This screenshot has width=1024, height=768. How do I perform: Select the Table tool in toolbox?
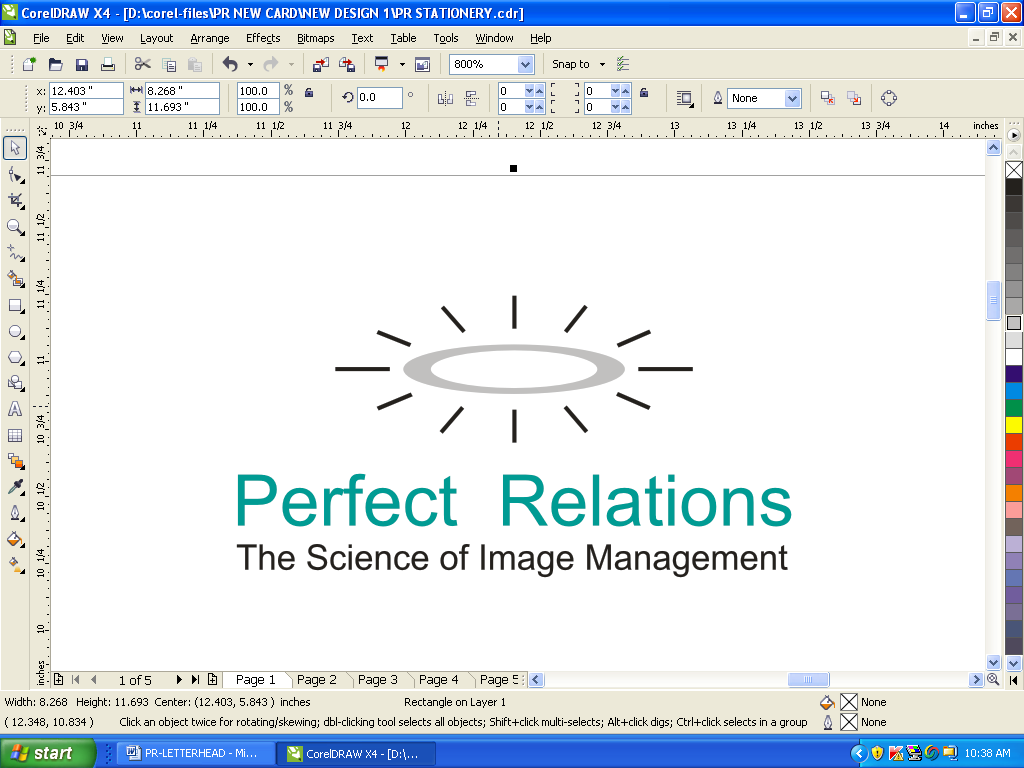[x=15, y=436]
